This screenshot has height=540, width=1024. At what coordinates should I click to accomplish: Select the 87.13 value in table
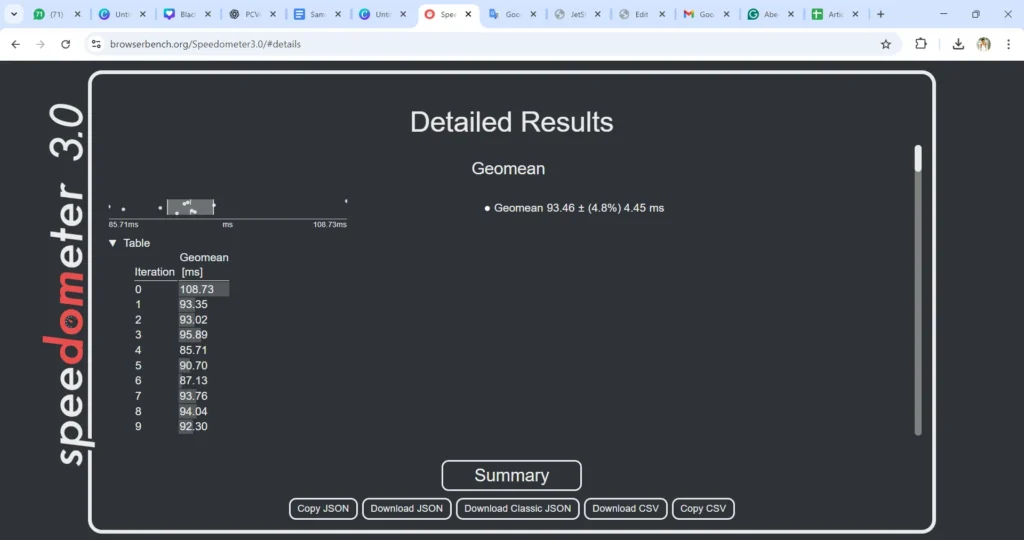click(193, 381)
